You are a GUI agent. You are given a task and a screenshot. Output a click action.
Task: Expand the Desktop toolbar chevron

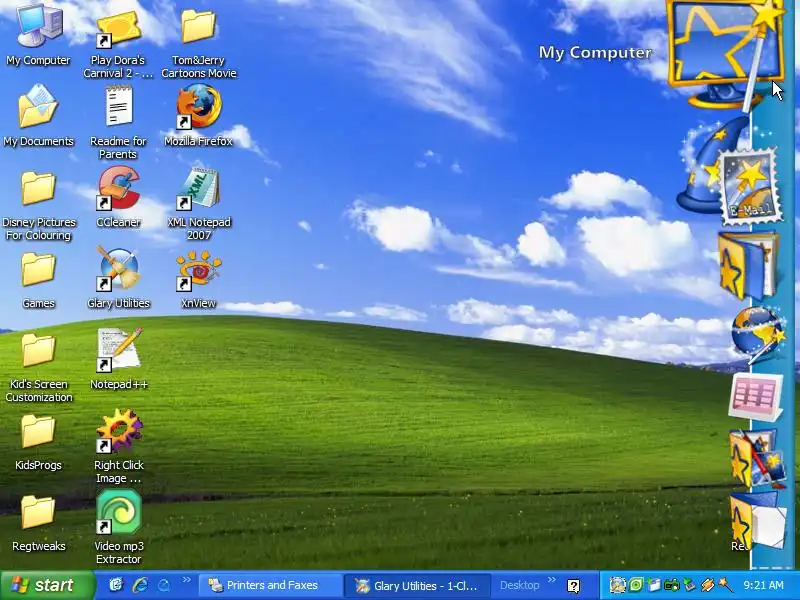552,580
